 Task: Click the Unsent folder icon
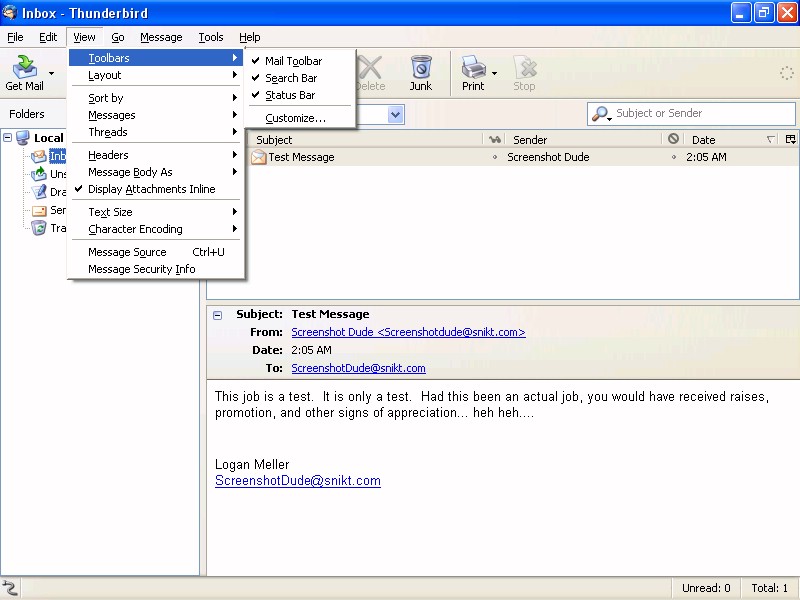pyautogui.click(x=39, y=174)
